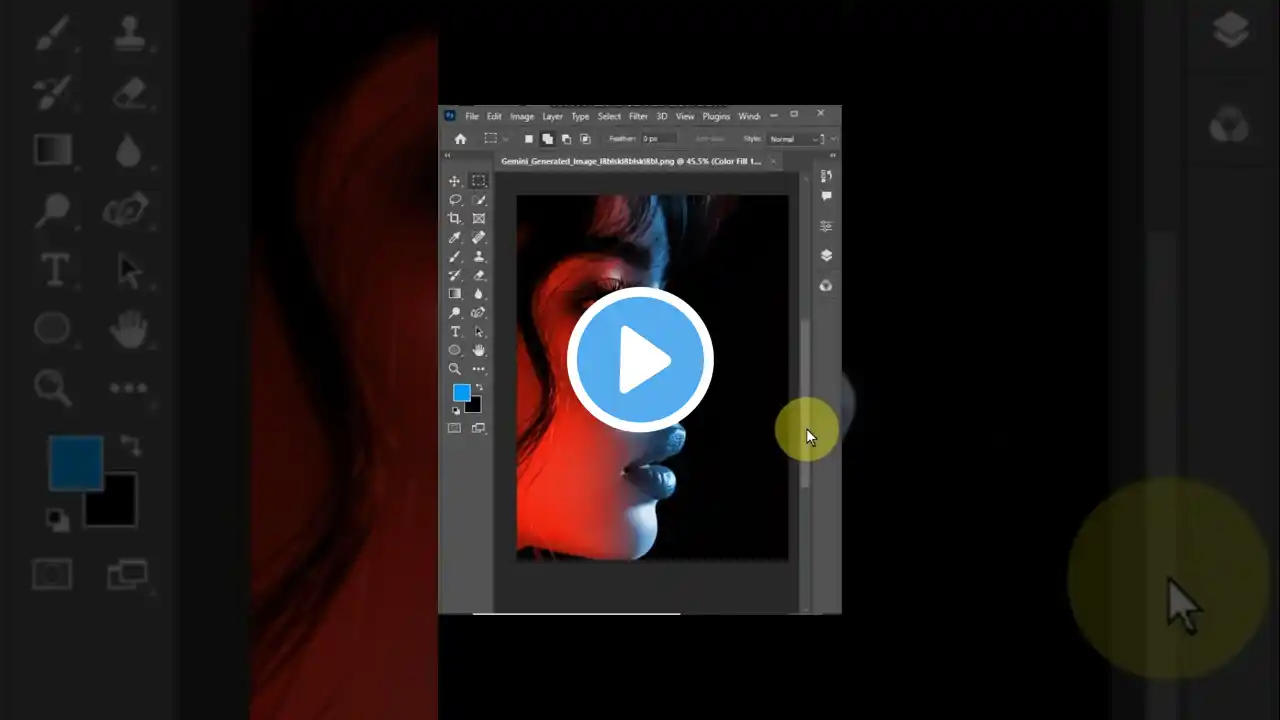Select the Dodge tool
The height and width of the screenshot is (720, 1280).
455,312
